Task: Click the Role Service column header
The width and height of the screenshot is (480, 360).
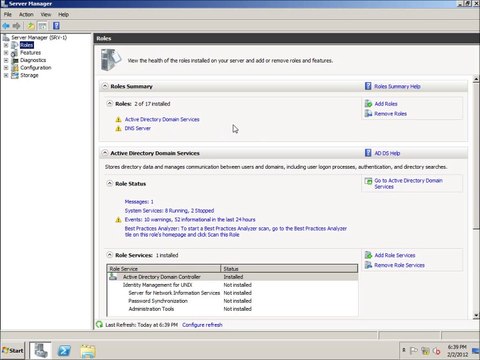Action: pos(164,269)
